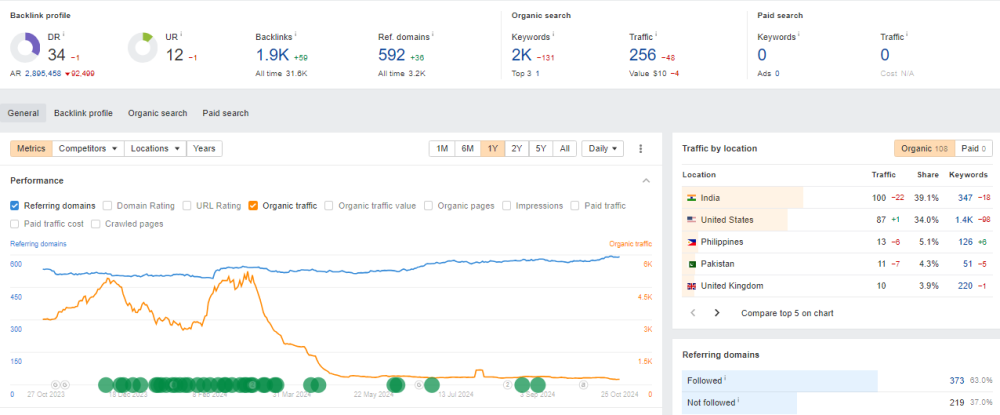Screen dimensions: 1000x415
Task: Click the DR donut chart
Action: coord(26,48)
